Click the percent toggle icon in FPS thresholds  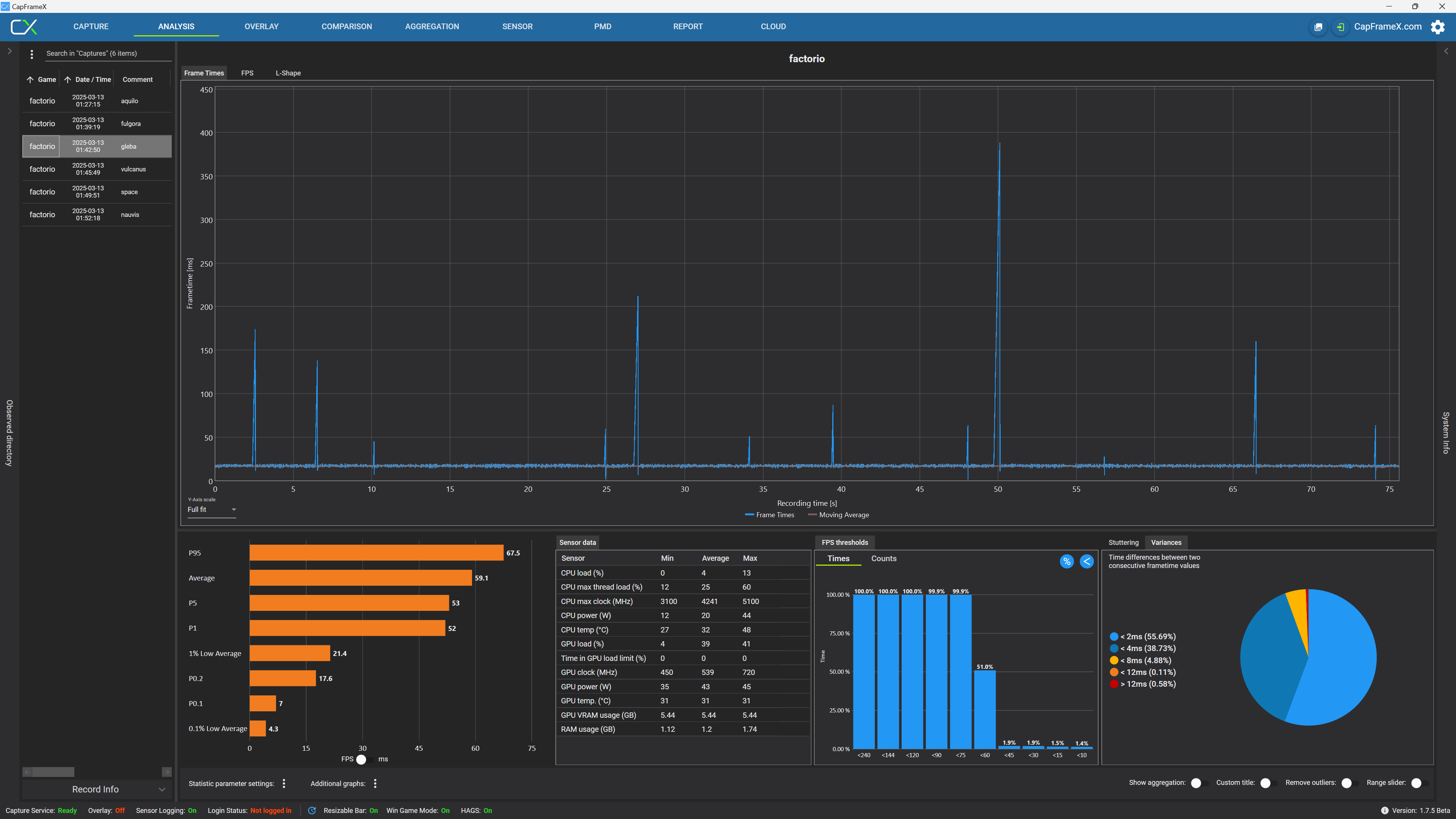tap(1067, 561)
